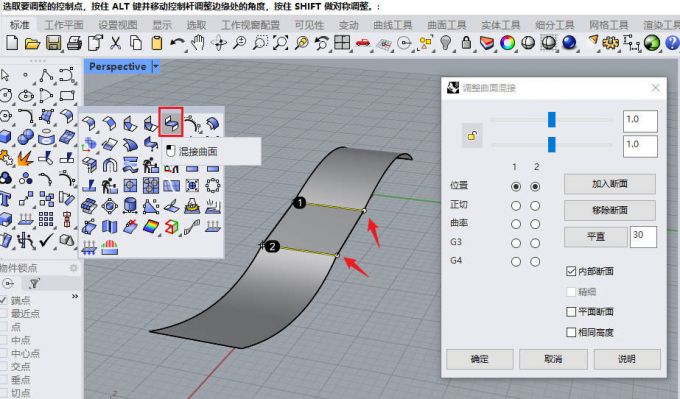680x399 pixels.
Task: Switch to the 标准 toolbar tab
Action: (20, 25)
